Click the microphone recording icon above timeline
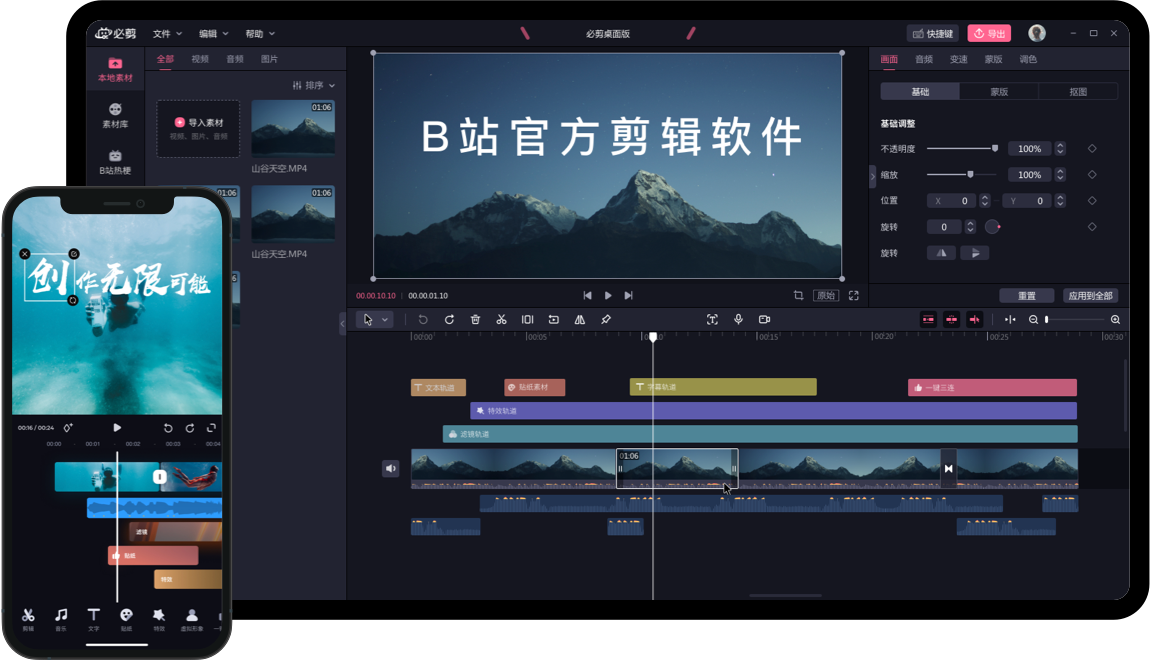Viewport: 1150px width, 662px height. point(738,319)
